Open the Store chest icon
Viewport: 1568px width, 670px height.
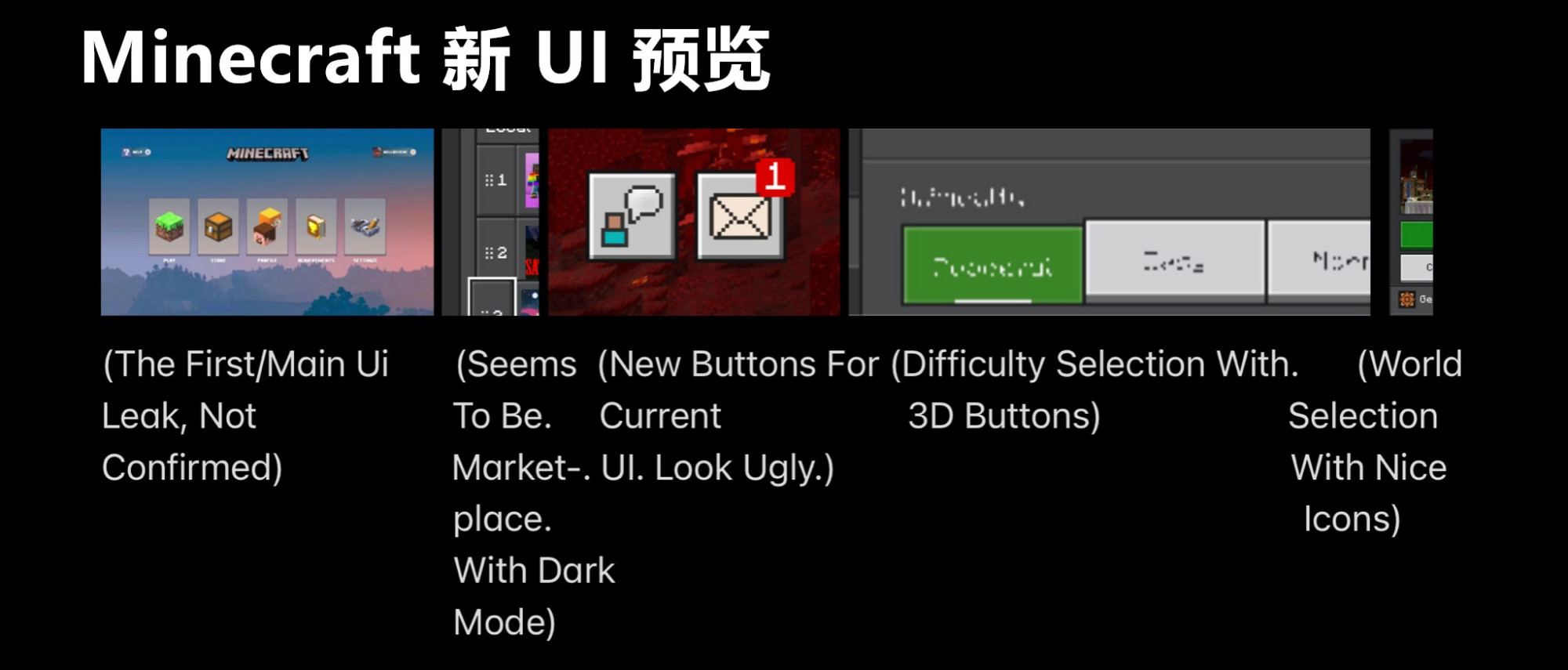pyautogui.click(x=218, y=226)
